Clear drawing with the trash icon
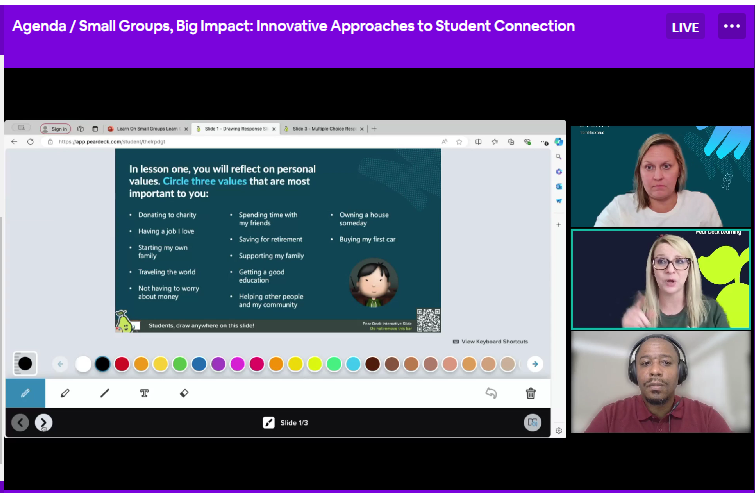The width and height of the screenshot is (755, 493). [531, 393]
